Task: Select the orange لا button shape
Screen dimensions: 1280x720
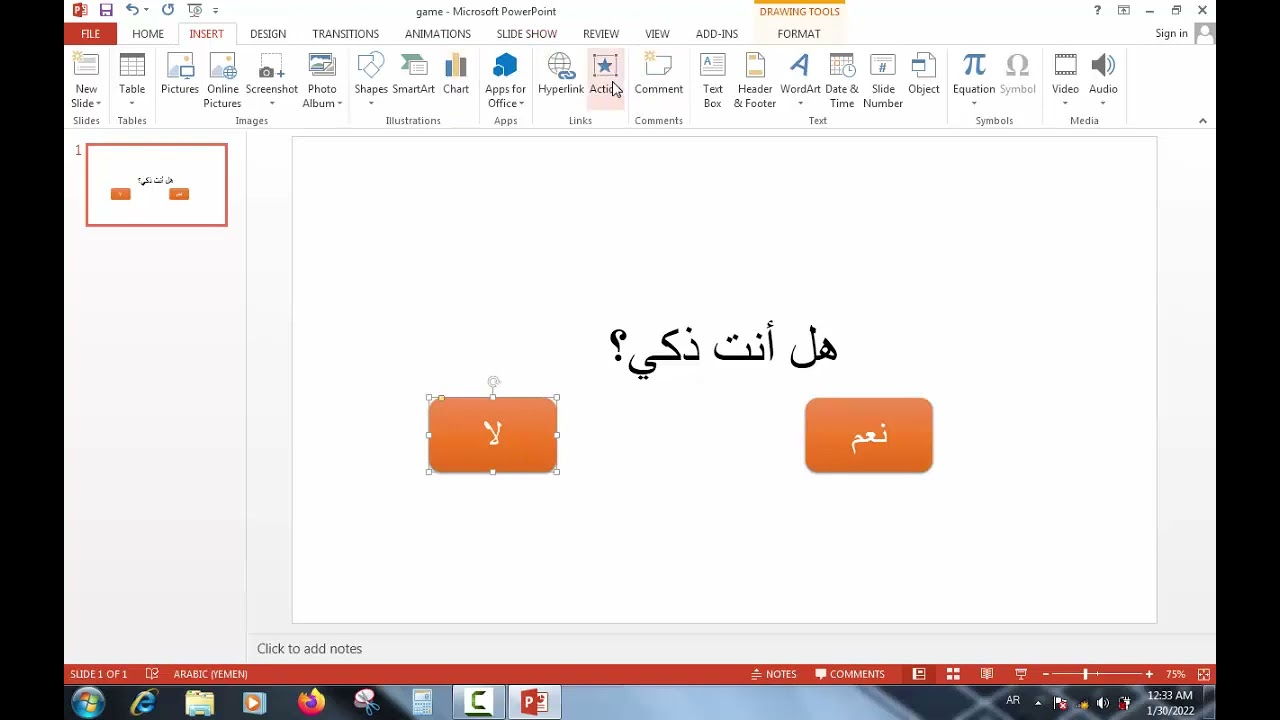Action: [493, 435]
